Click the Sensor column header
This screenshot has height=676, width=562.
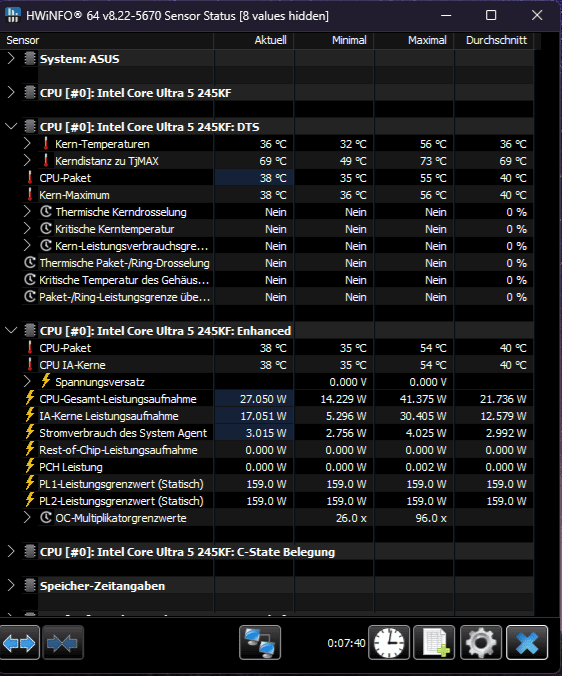pos(107,40)
